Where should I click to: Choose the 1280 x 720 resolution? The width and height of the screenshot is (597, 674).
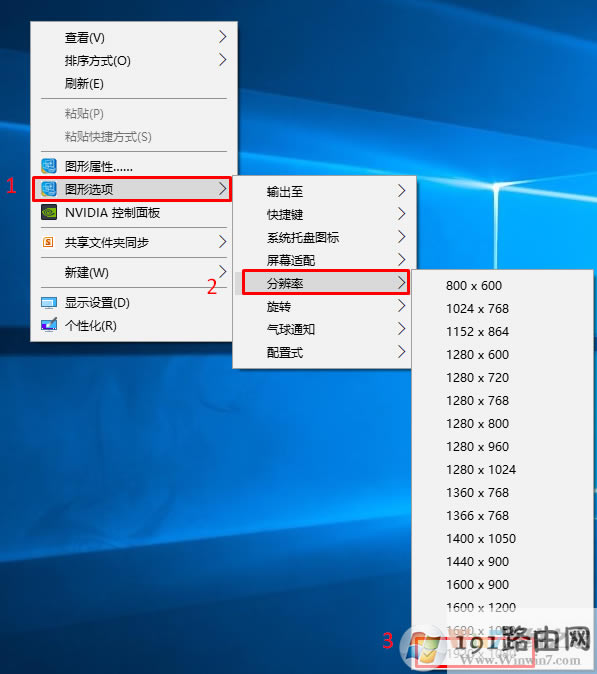502,378
